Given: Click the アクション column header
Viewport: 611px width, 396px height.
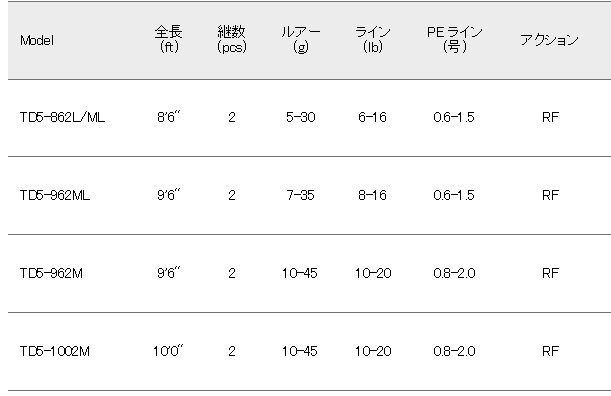Looking at the screenshot, I should (549, 40).
